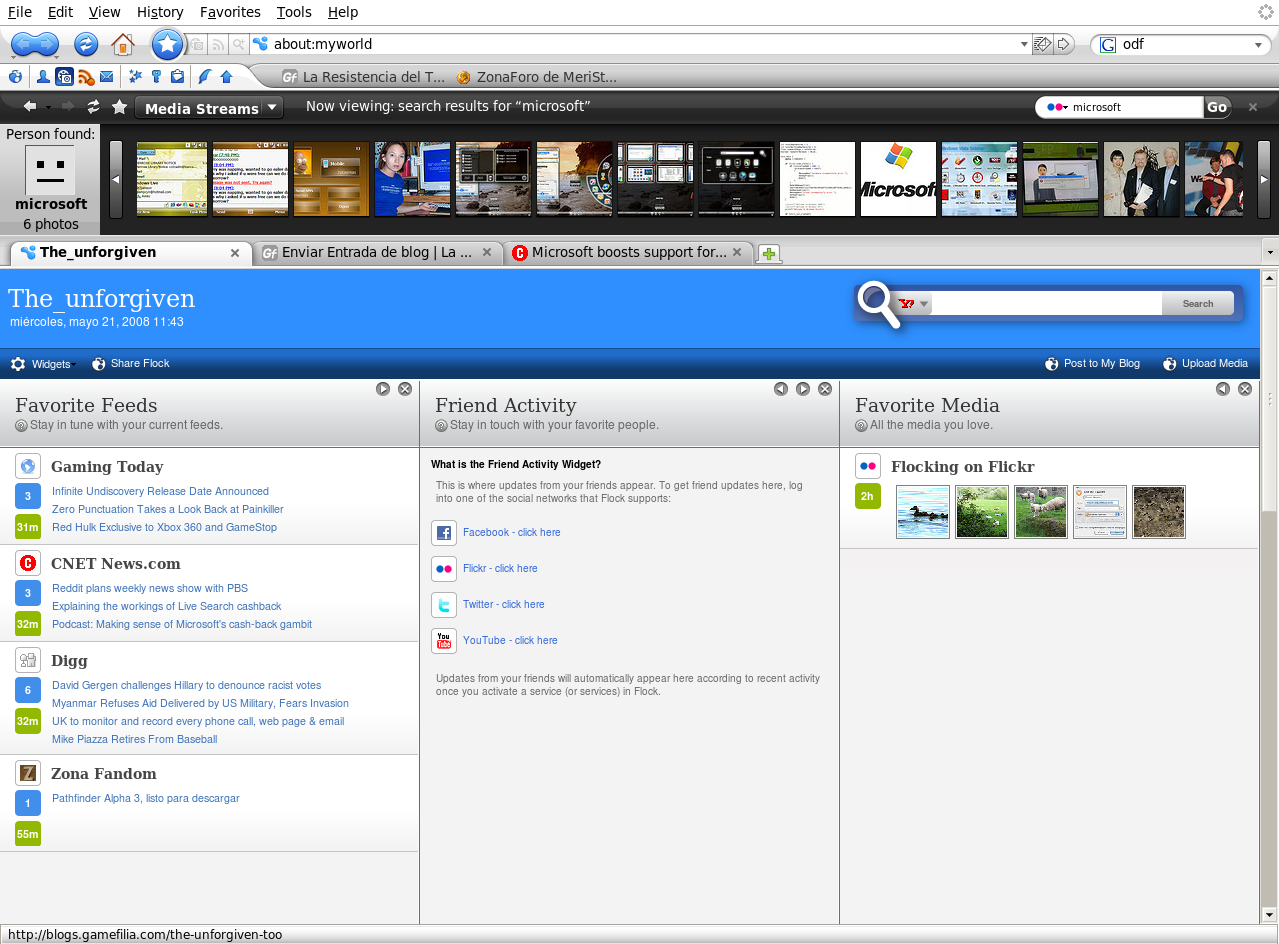Open Yahoo search engine dropdown
The image size is (1279, 944).
[913, 304]
